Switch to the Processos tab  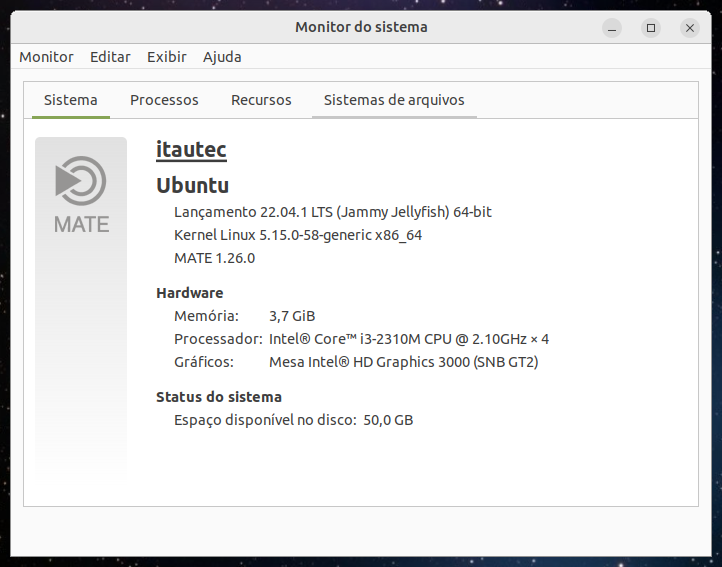[164, 100]
